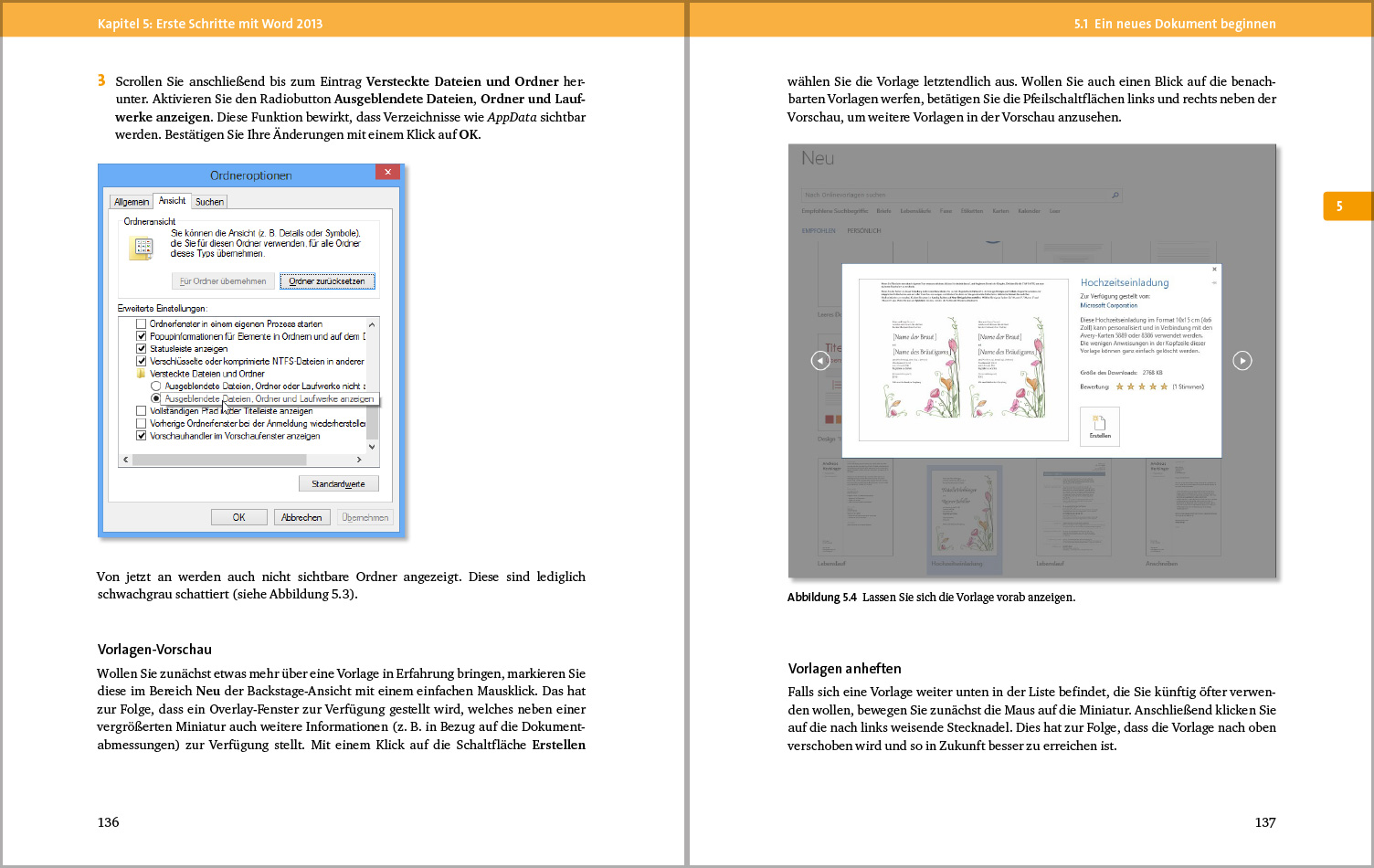Click the Leer suggested search term

[1054, 211]
